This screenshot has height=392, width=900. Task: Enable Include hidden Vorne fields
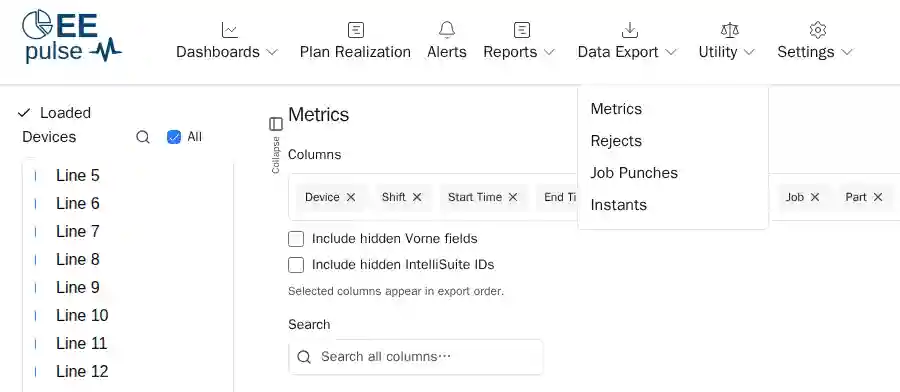(x=296, y=239)
